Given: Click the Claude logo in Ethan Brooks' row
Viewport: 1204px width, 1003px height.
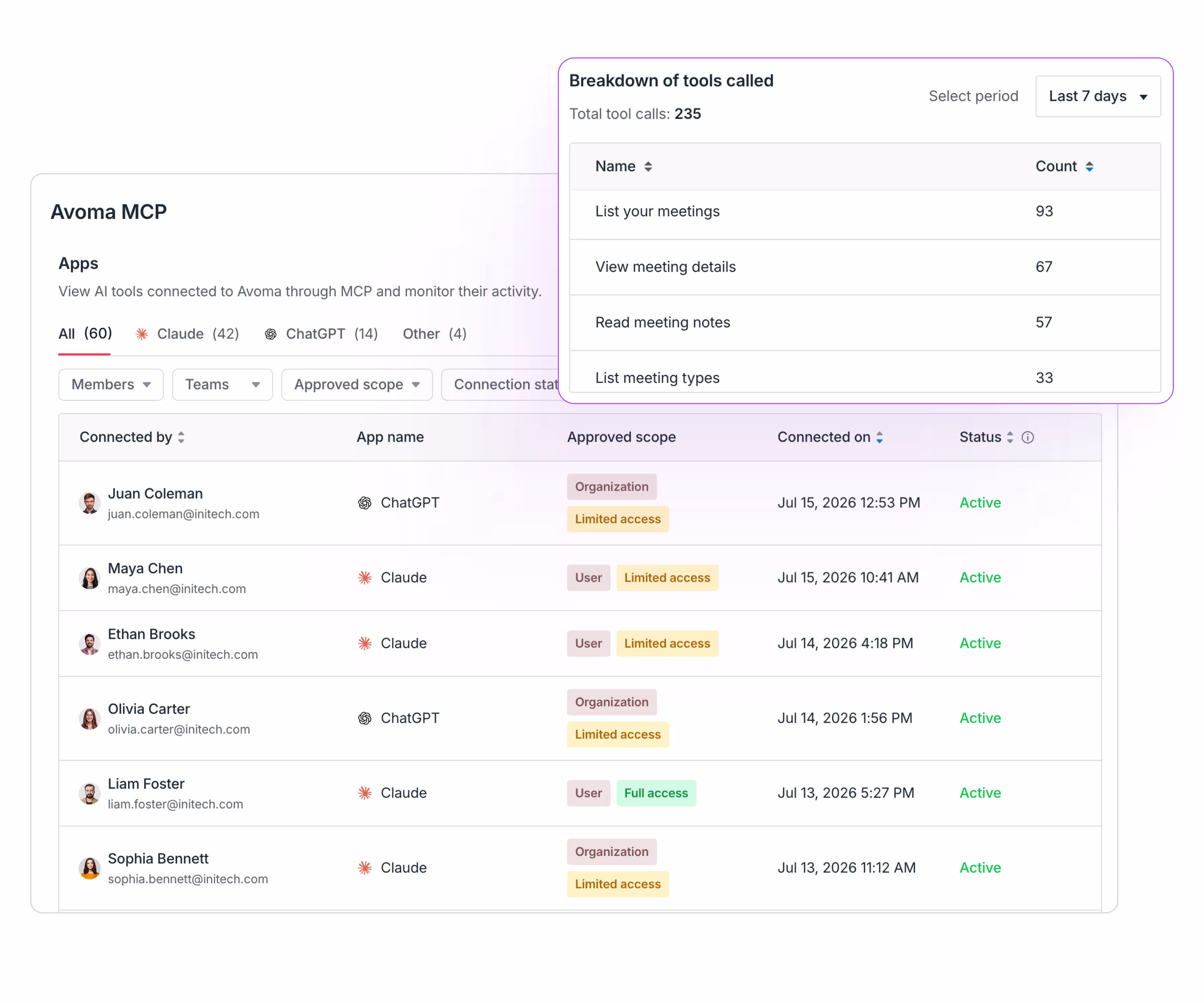Looking at the screenshot, I should 365,644.
